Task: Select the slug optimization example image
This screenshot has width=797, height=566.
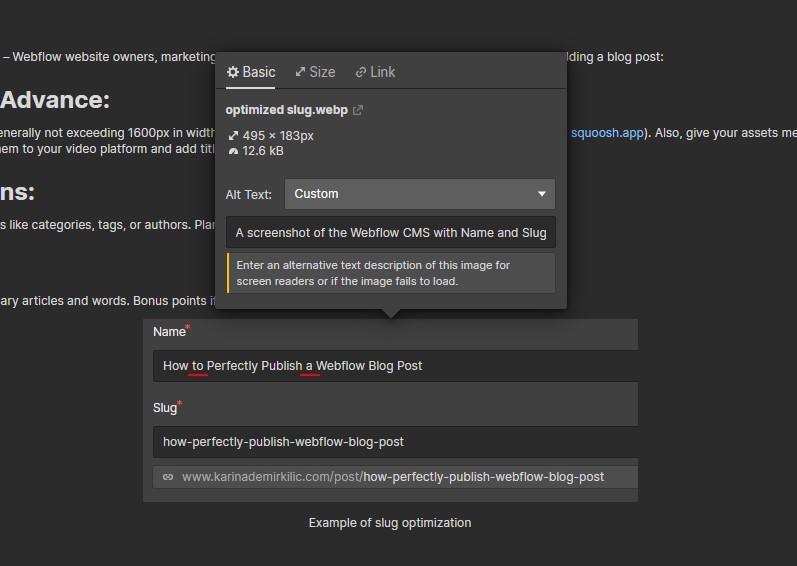Action: pyautogui.click(x=390, y=411)
